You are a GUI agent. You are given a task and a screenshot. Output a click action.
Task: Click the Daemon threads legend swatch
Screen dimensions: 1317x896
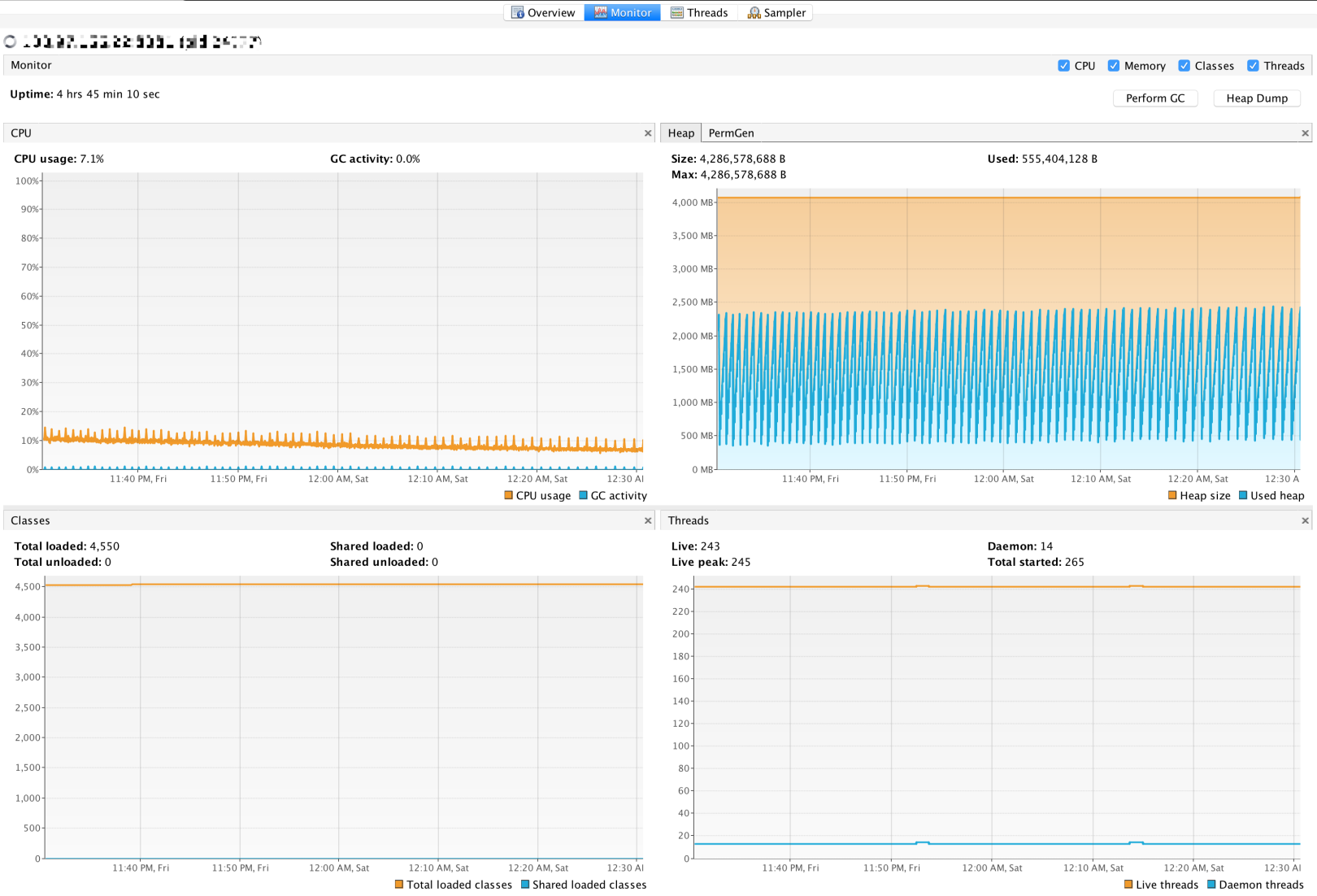point(1211,885)
